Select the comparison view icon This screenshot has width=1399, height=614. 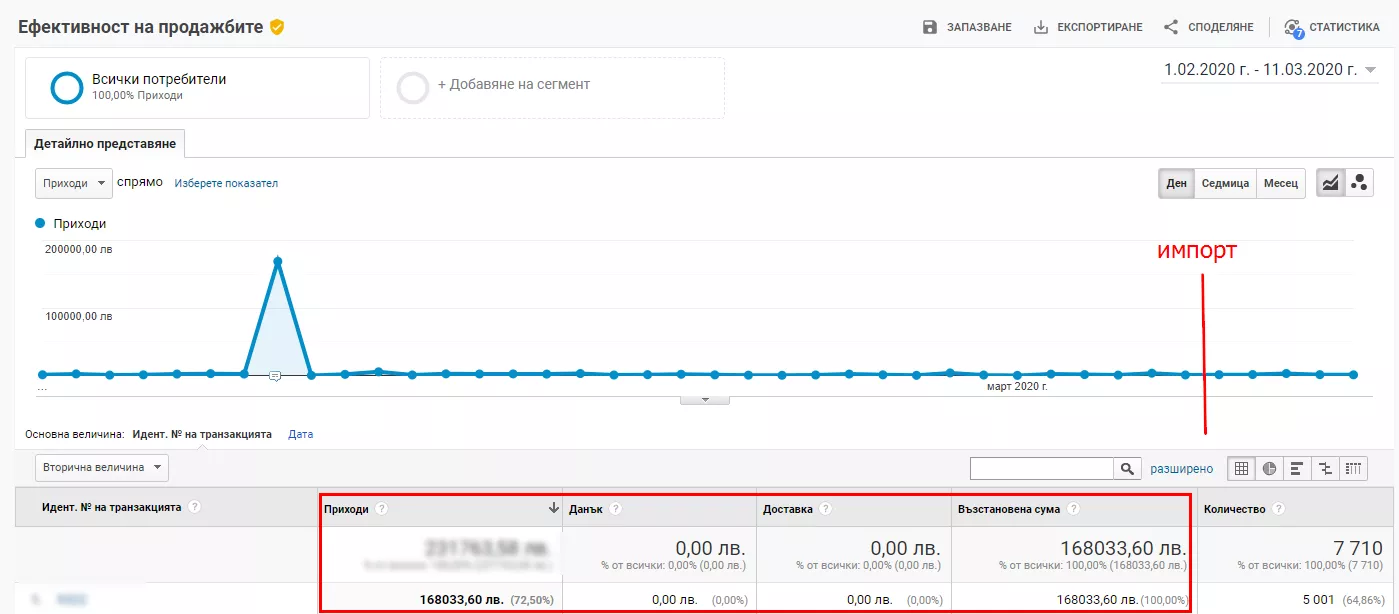pyautogui.click(x=1325, y=468)
